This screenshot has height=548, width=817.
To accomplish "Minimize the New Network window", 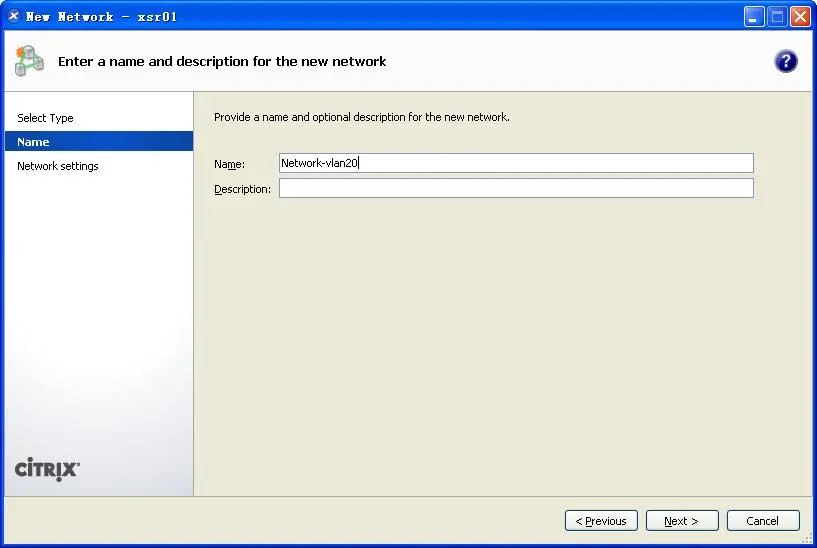I will (754, 16).
